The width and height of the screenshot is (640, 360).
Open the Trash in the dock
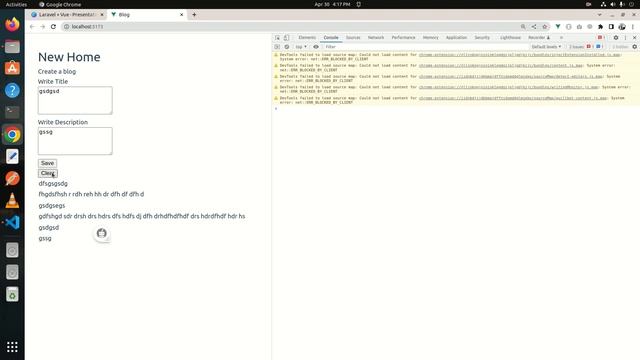click(x=12, y=294)
